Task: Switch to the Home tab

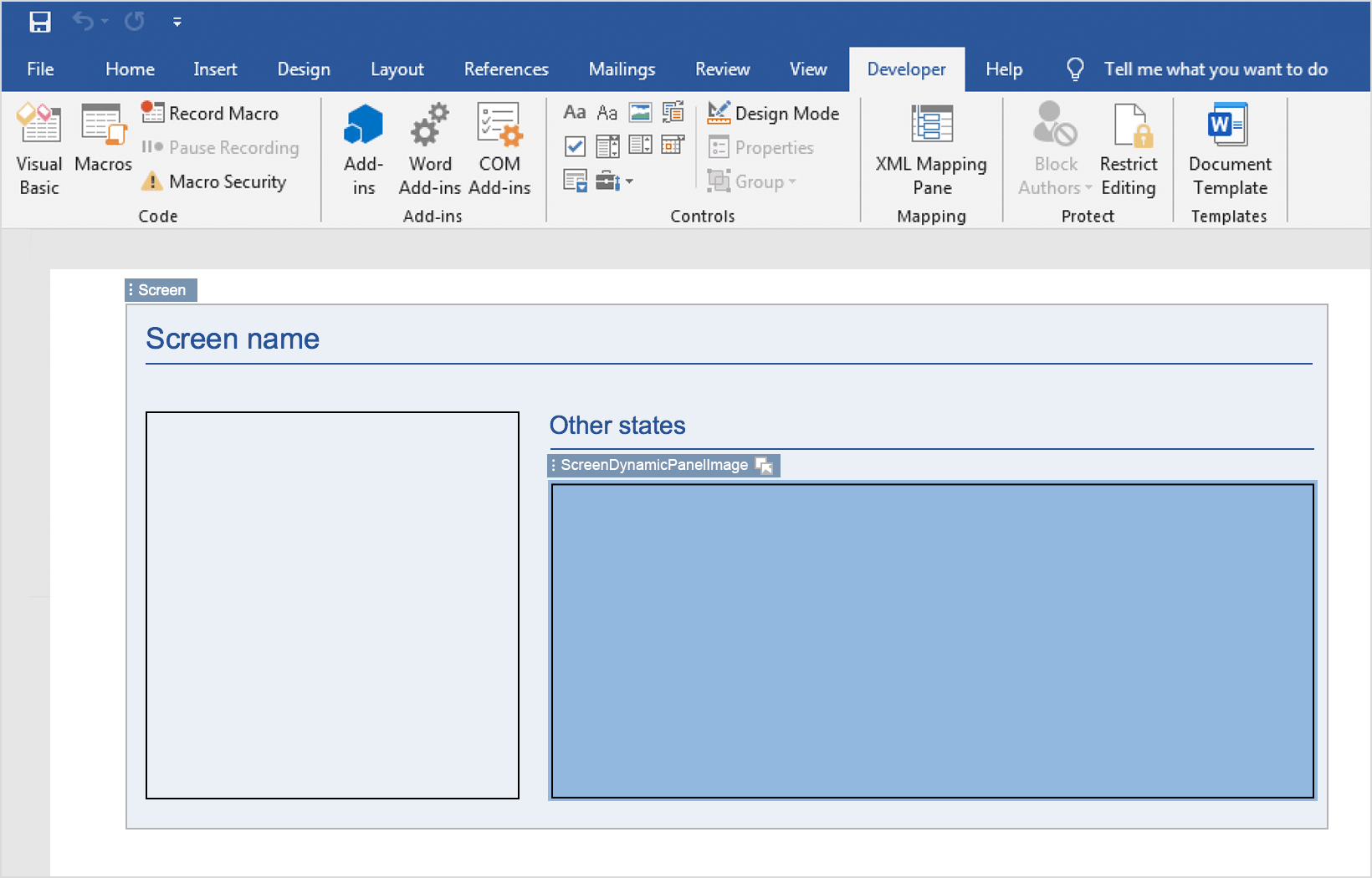Action: pos(130,69)
